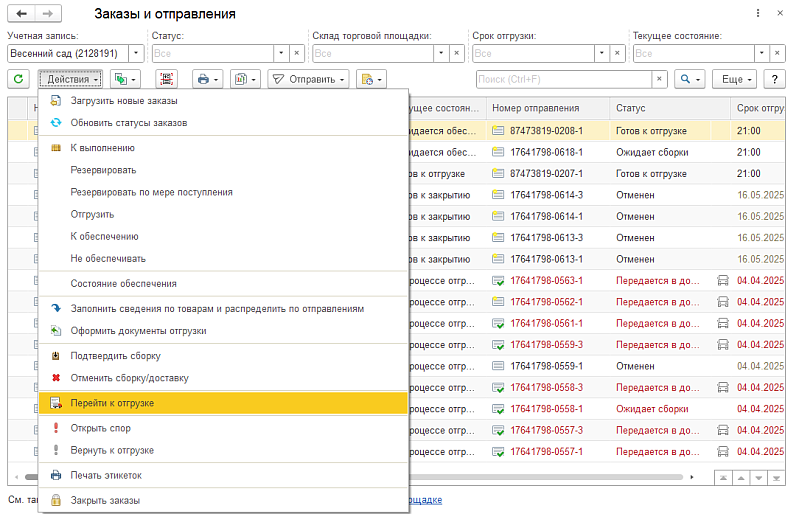The height and width of the screenshot is (514, 799).
Task: Click the Учетная запись field Весенний сад
Action: tap(68, 53)
